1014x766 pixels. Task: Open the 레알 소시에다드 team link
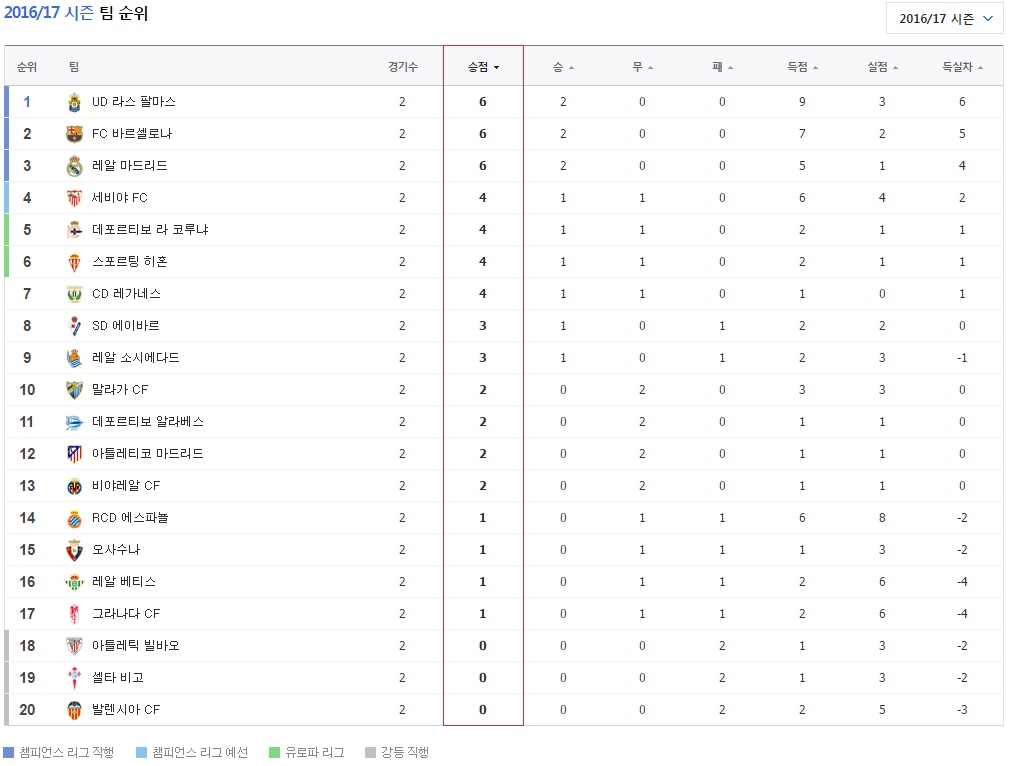136,358
